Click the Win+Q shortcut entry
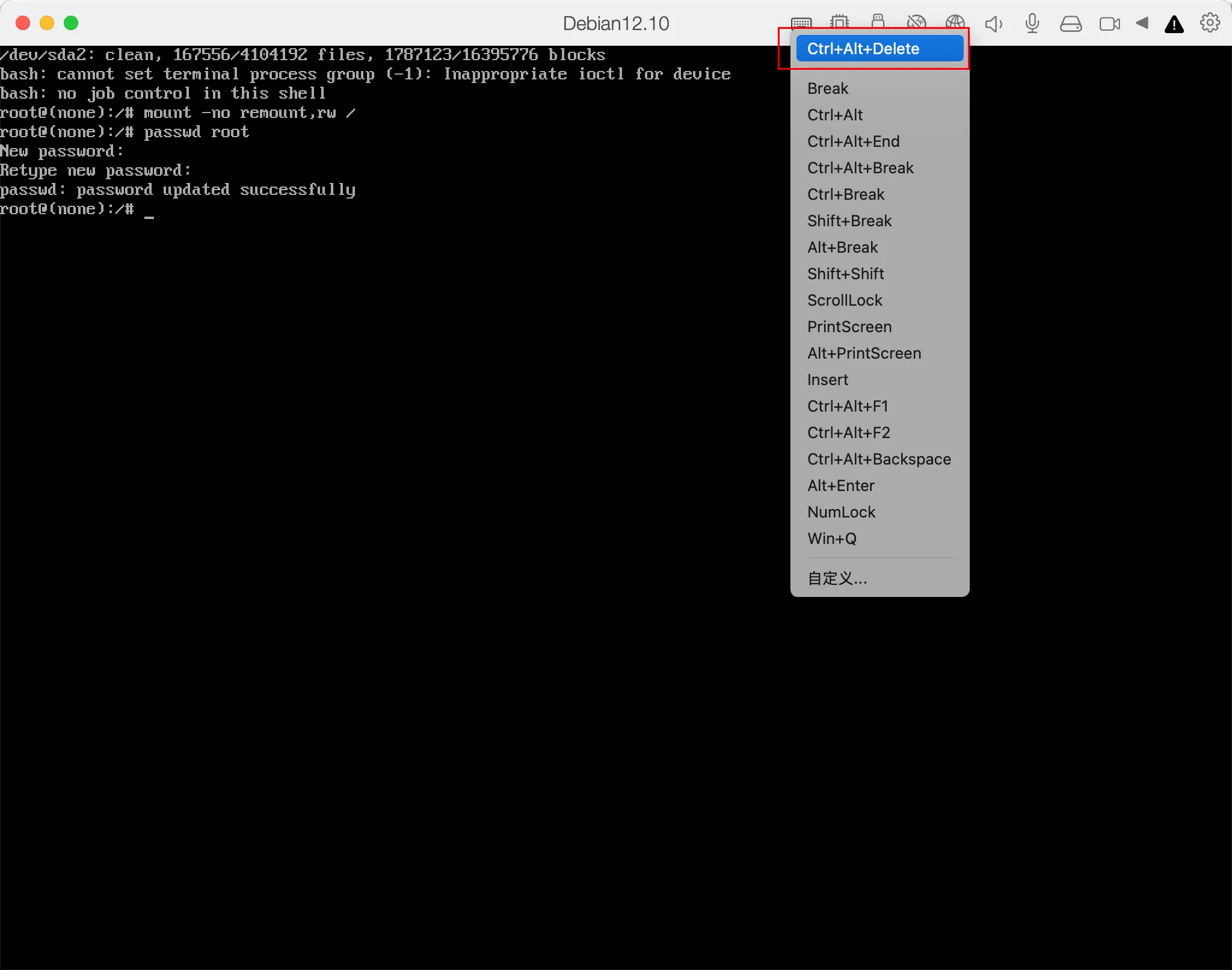 pyautogui.click(x=831, y=539)
